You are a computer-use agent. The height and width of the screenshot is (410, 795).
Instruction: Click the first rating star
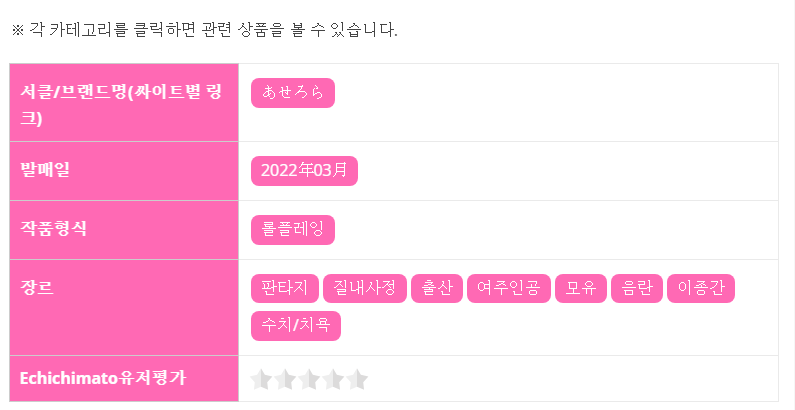[262, 380]
